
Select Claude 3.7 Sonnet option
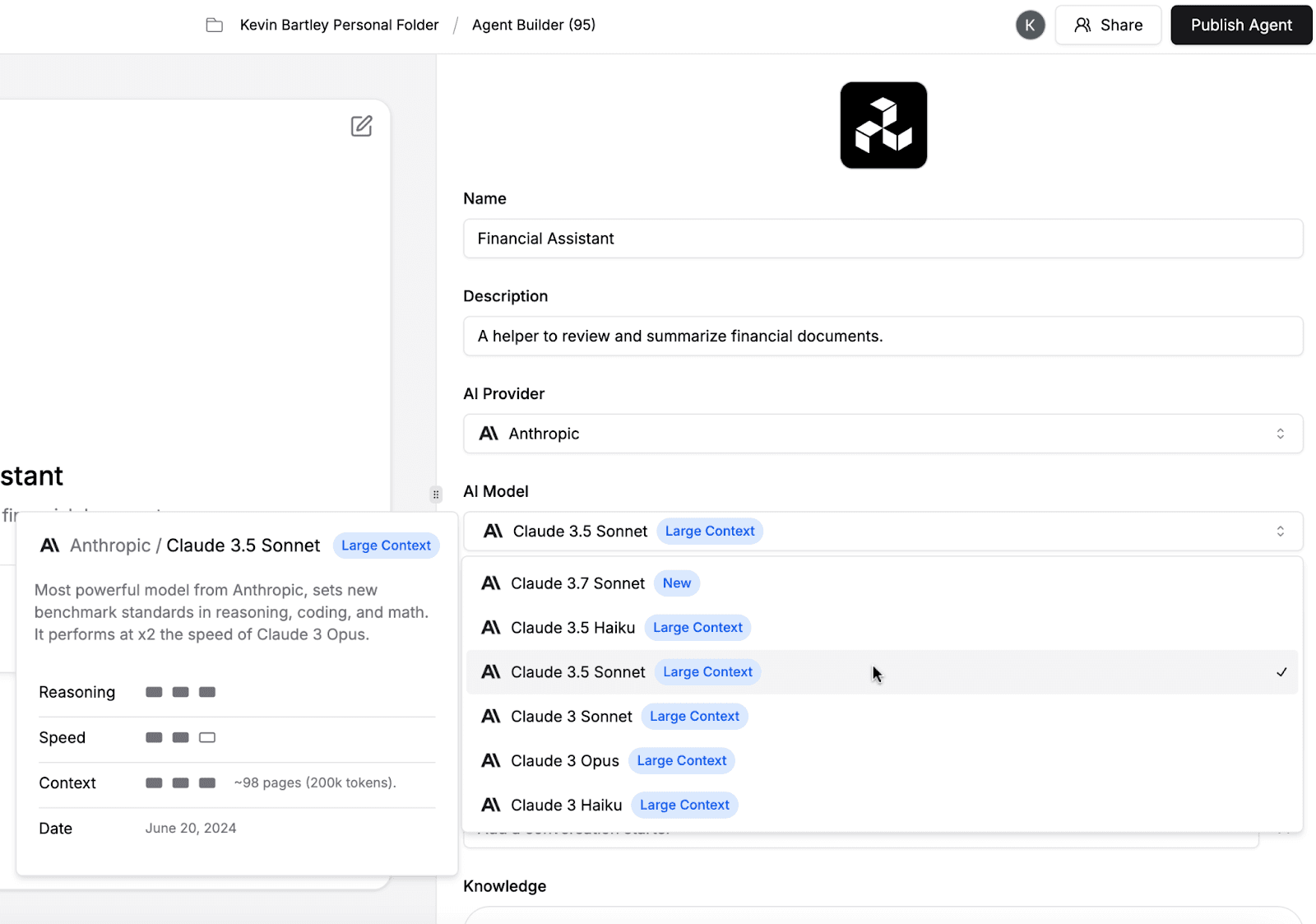(882, 583)
